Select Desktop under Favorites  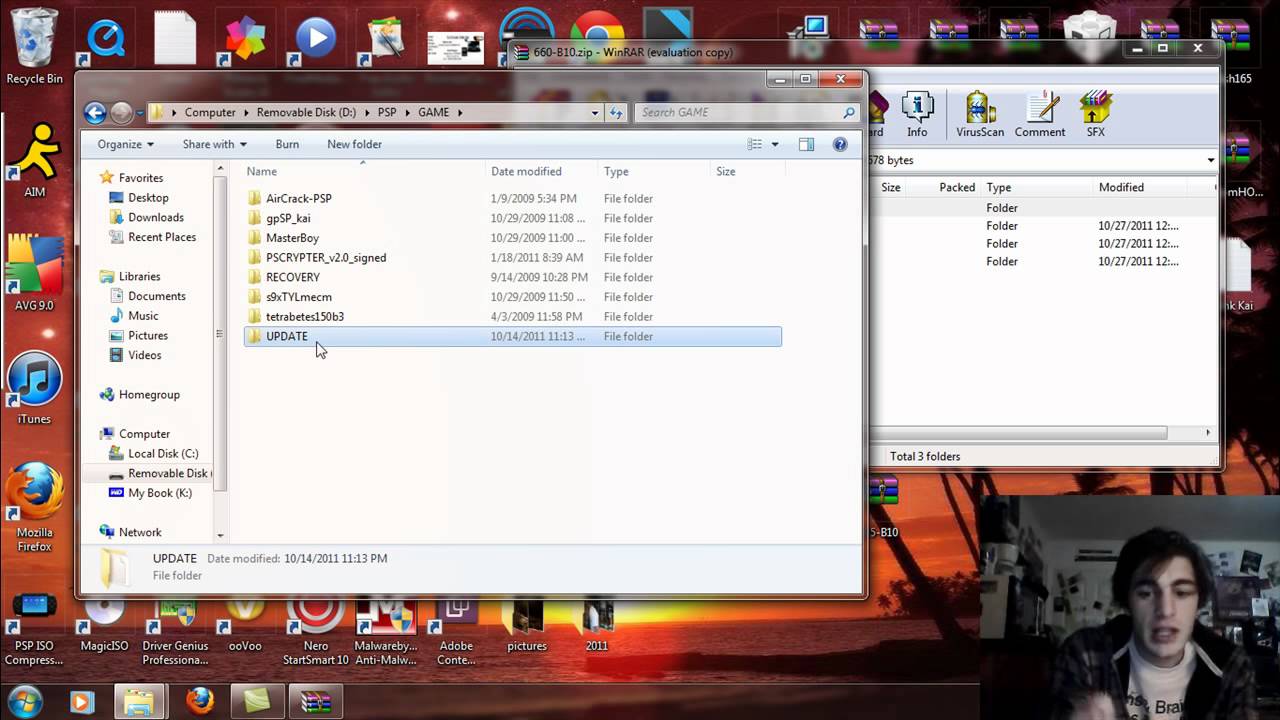pyautogui.click(x=148, y=198)
